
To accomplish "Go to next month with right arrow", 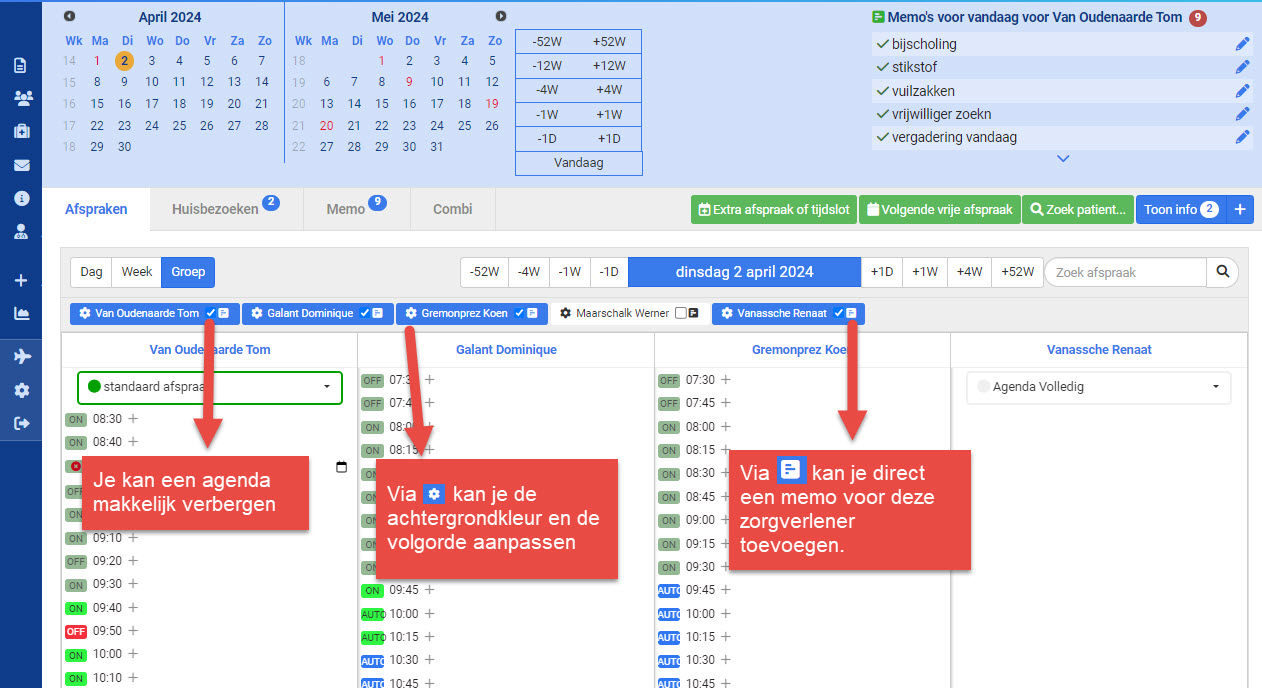I will pyautogui.click(x=501, y=16).
